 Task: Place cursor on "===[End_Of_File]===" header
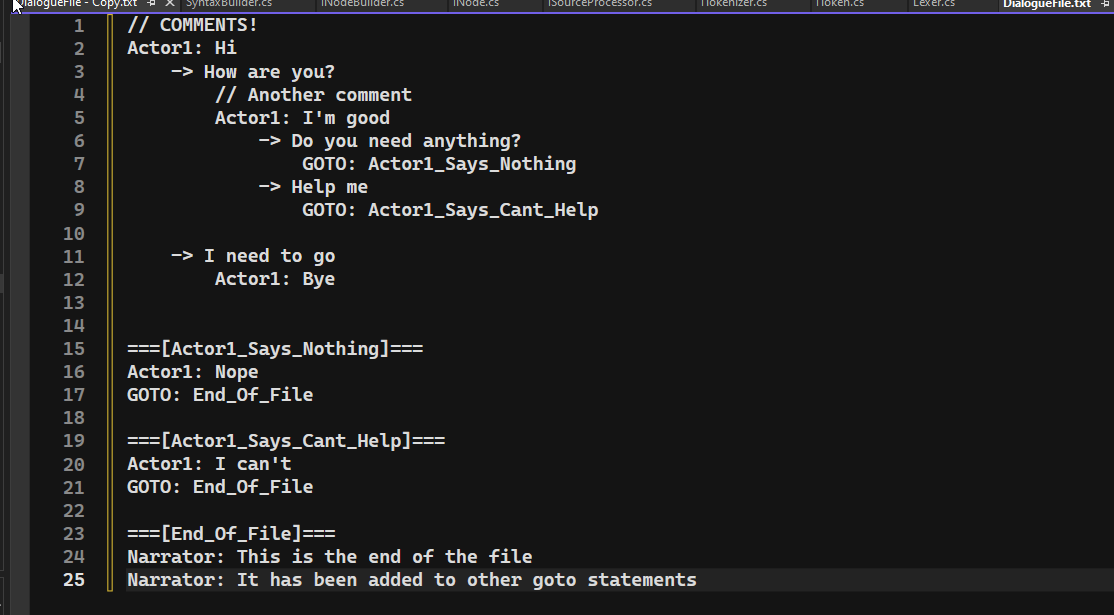pos(231,533)
